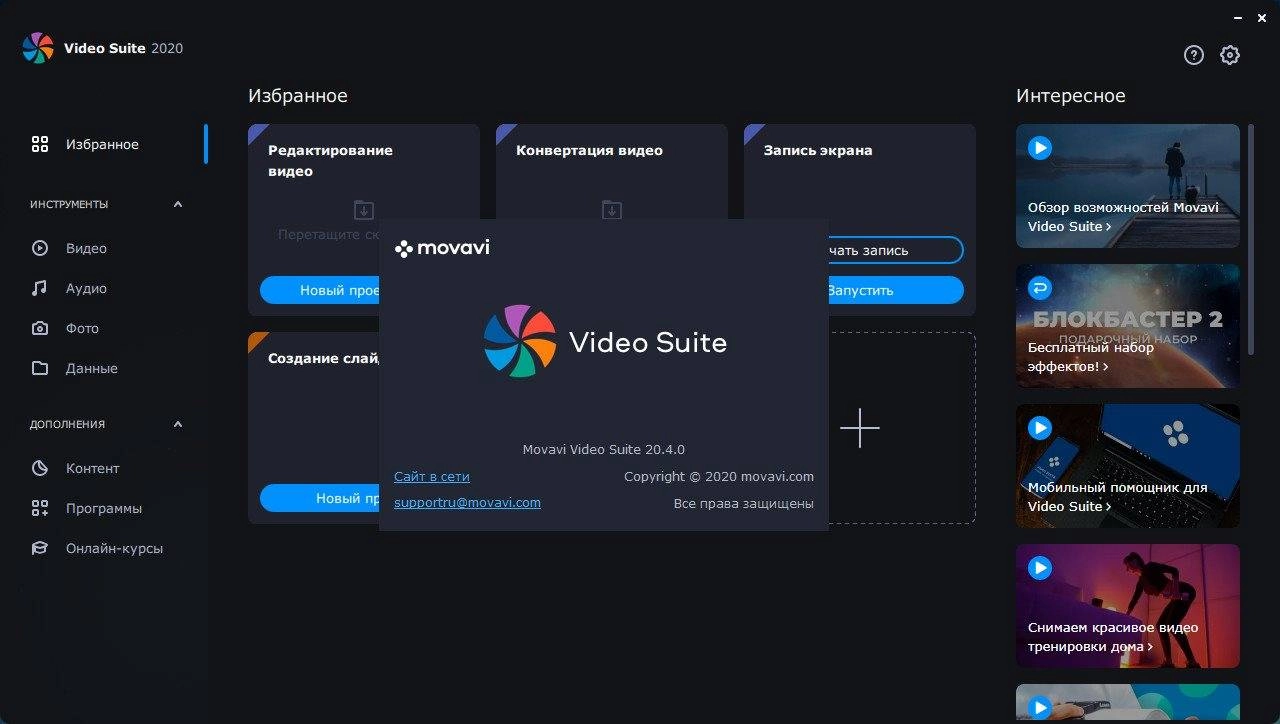
Task: Click the Интересное heading
Action: [x=1071, y=96]
